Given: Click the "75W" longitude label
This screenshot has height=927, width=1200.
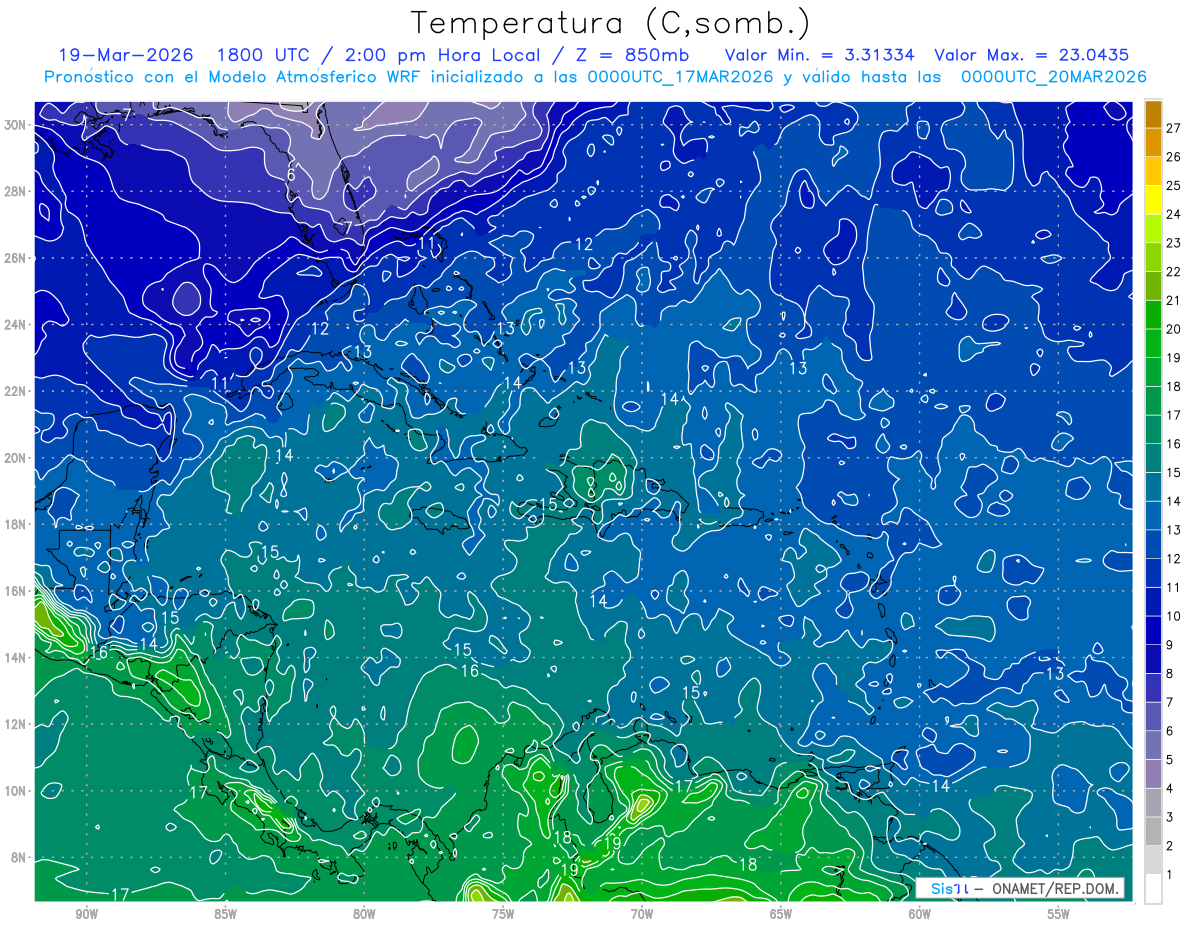Looking at the screenshot, I should (x=503, y=914).
